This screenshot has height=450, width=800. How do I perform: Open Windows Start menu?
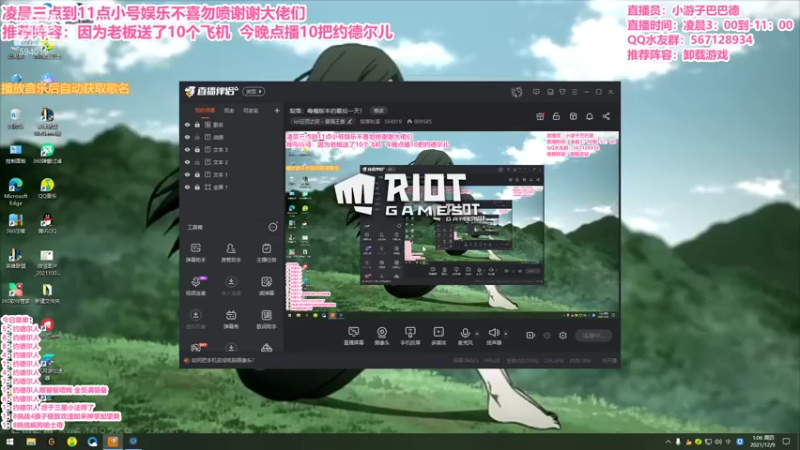(10, 442)
